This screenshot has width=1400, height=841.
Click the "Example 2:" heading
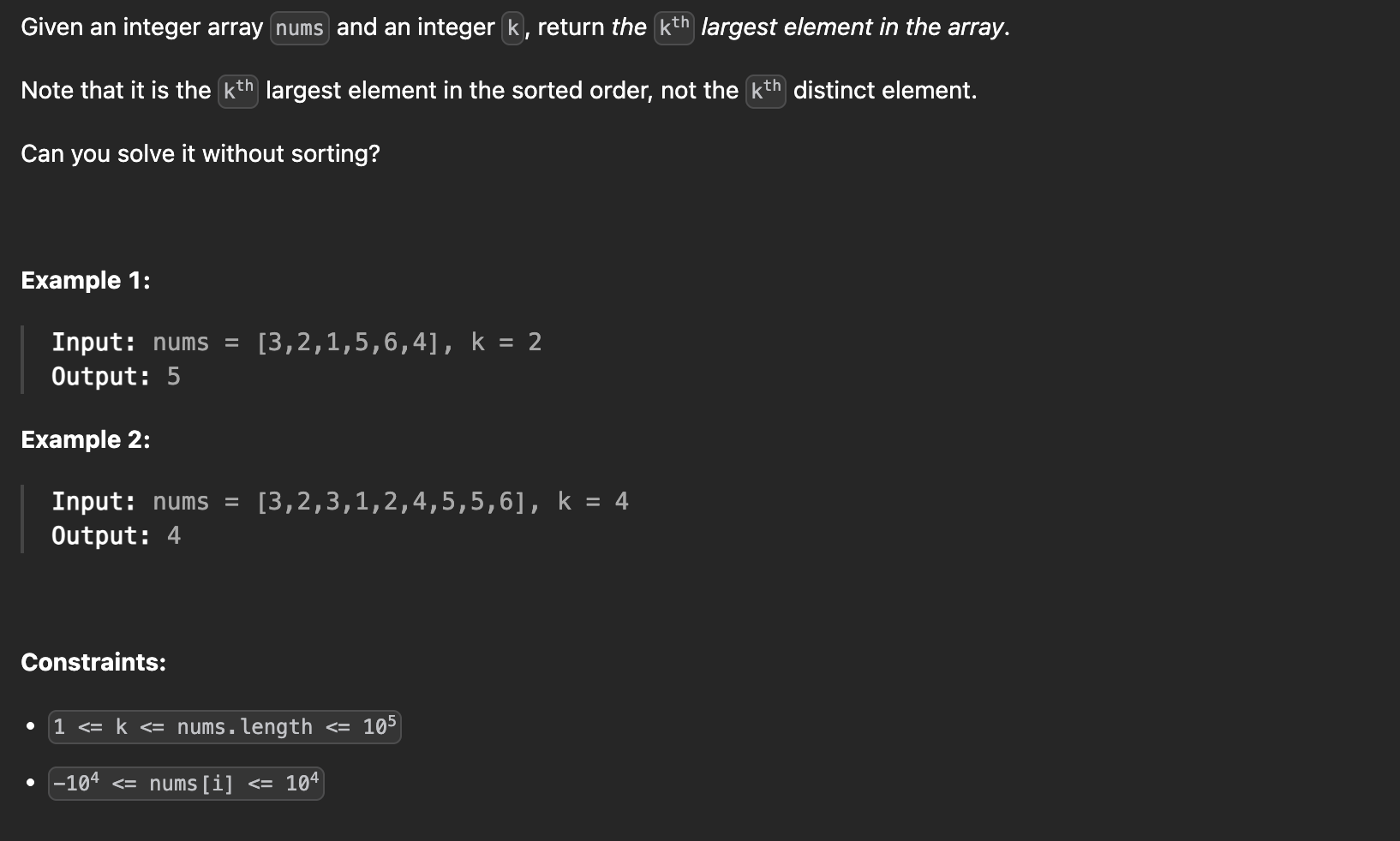[86, 440]
